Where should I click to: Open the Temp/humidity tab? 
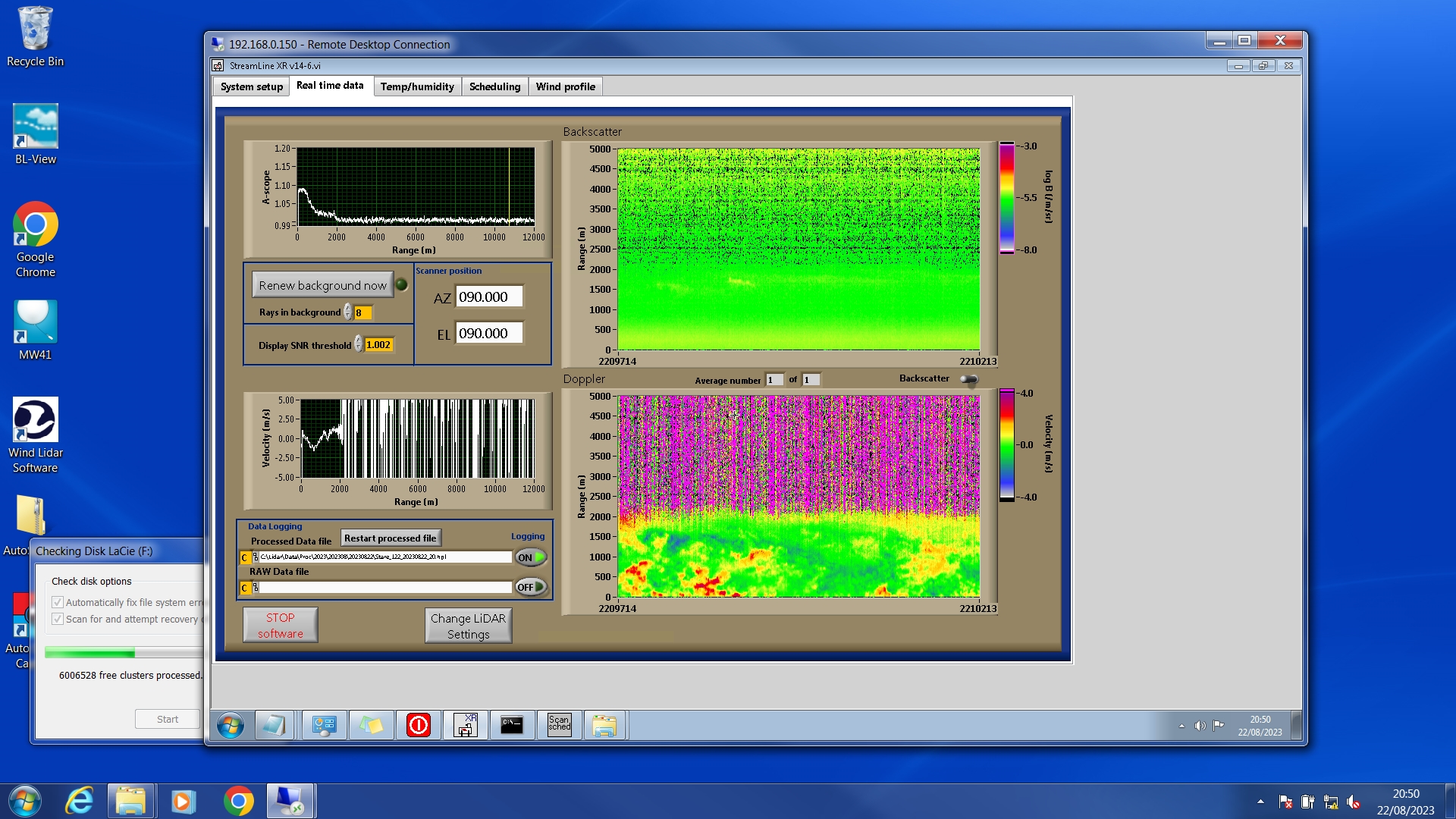point(417,86)
